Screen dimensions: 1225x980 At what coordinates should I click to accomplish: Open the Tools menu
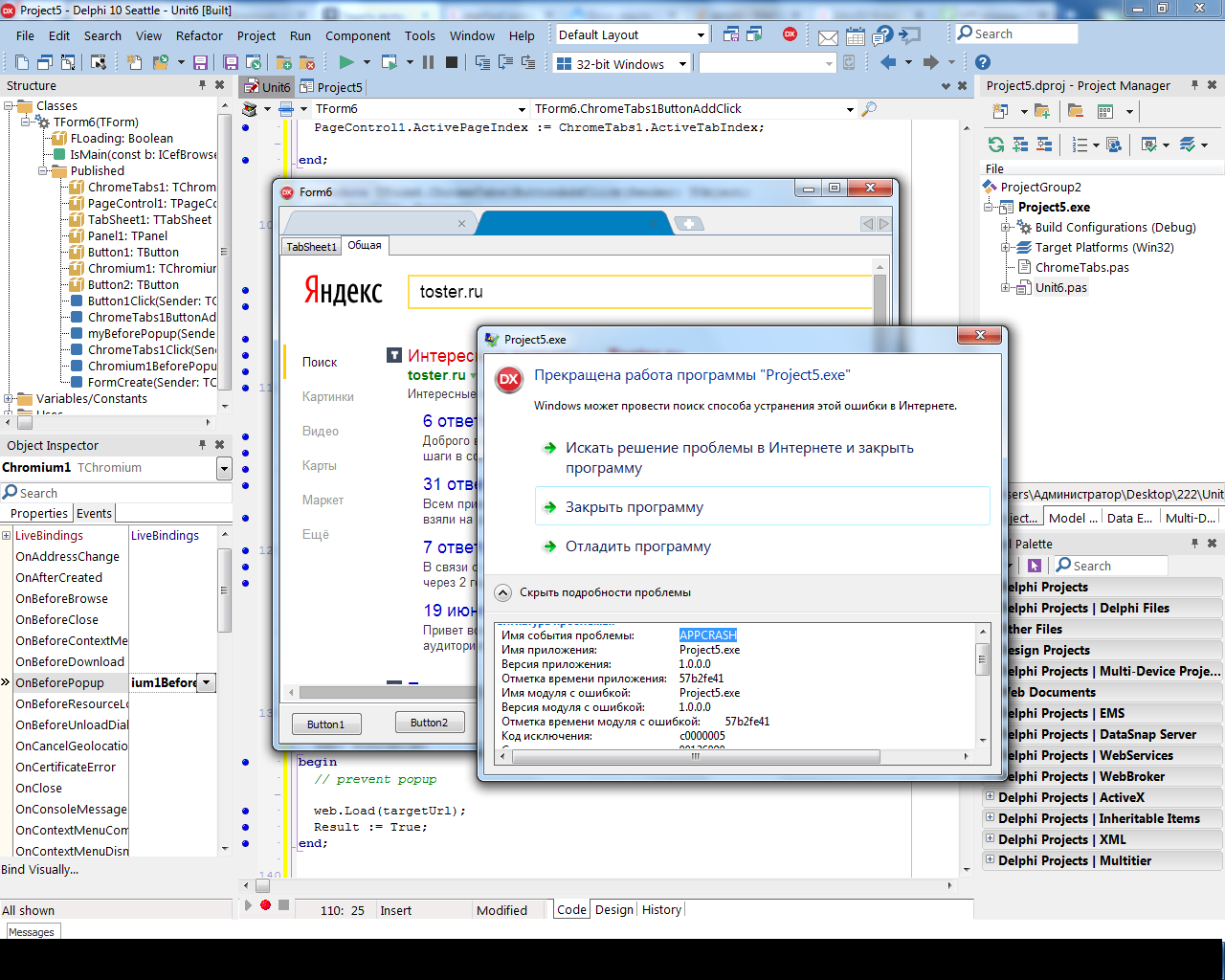419,35
